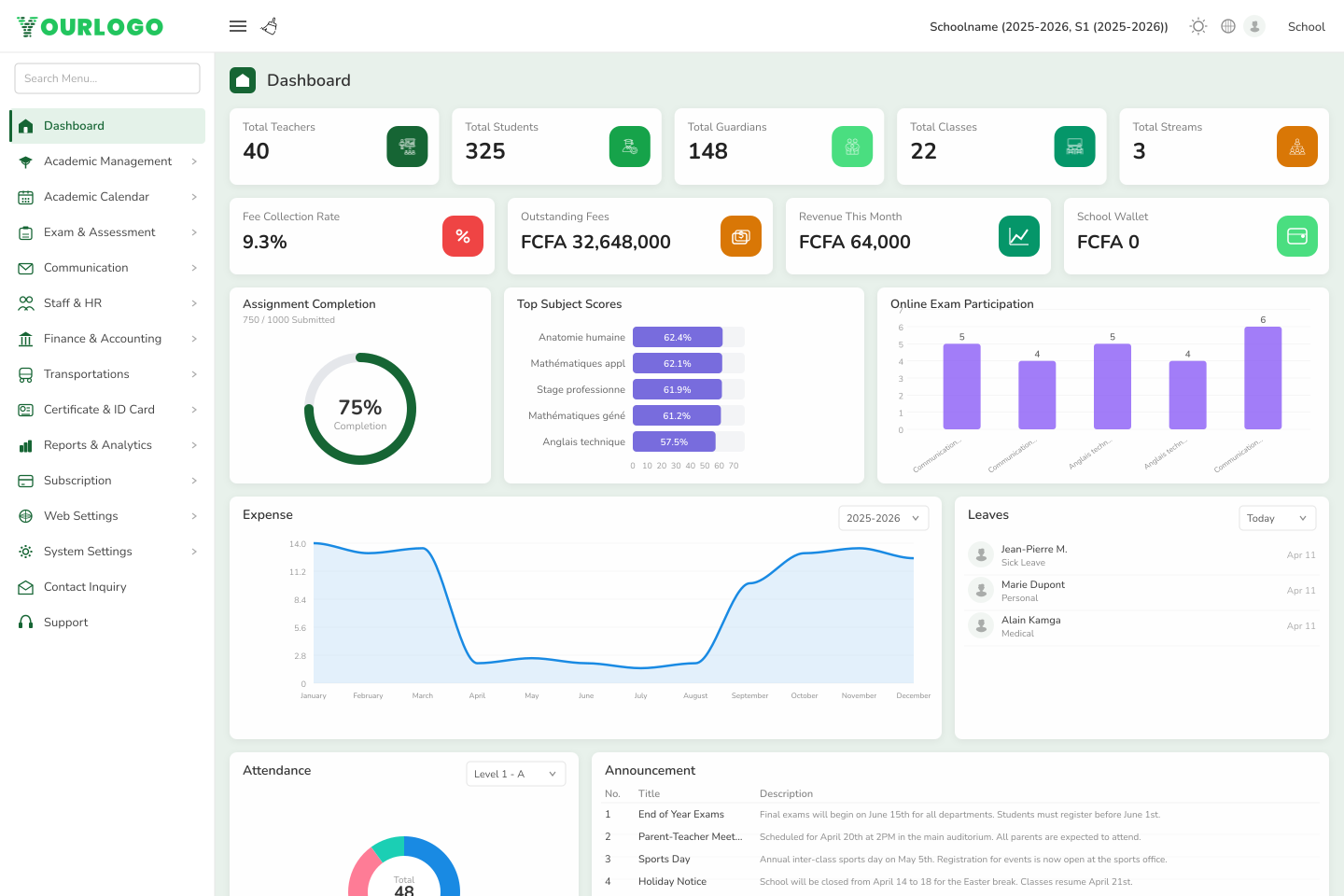Click the End of Year Exams announcement title

681,815
